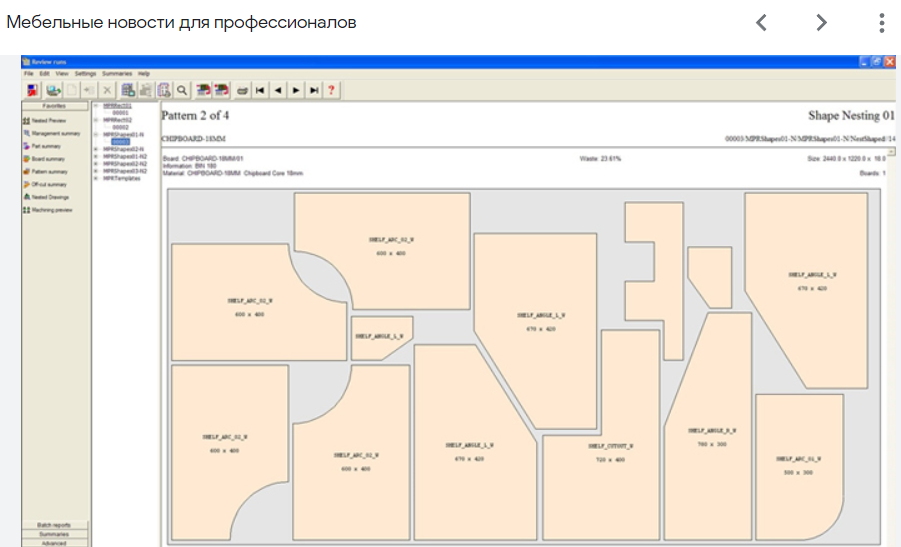Image resolution: width=901 pixels, height=547 pixels.
Task: Collapse the MPRRect01 tree node
Action: point(96,106)
